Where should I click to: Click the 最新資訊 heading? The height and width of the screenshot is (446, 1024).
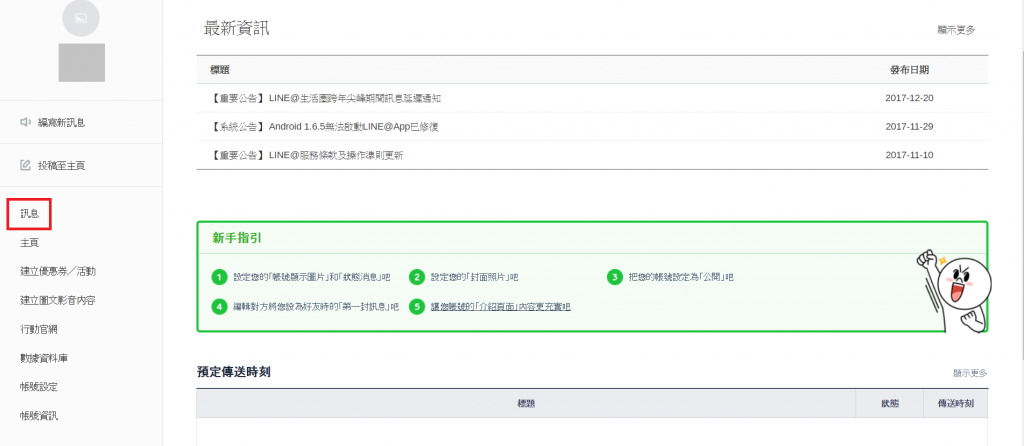pos(236,29)
